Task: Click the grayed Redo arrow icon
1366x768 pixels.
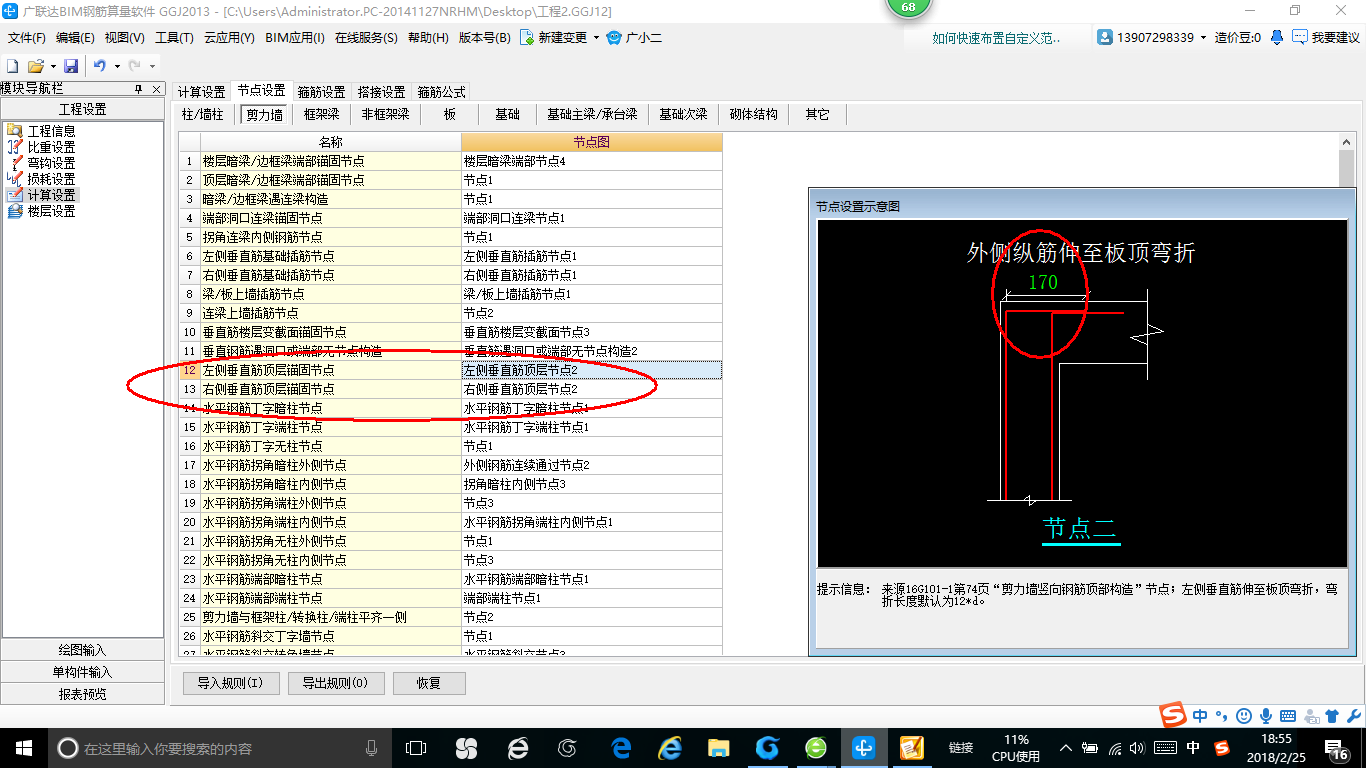Action: coord(134,66)
